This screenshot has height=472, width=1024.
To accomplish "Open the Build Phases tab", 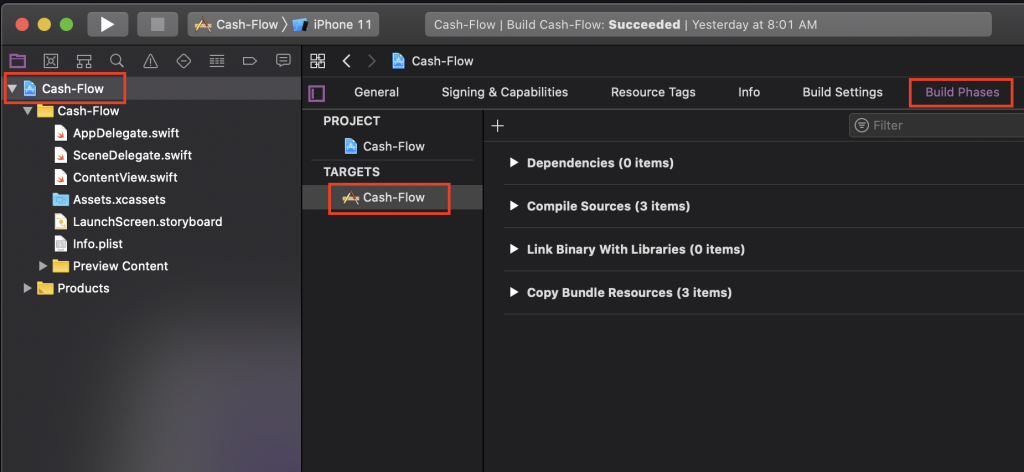I will [962, 93].
